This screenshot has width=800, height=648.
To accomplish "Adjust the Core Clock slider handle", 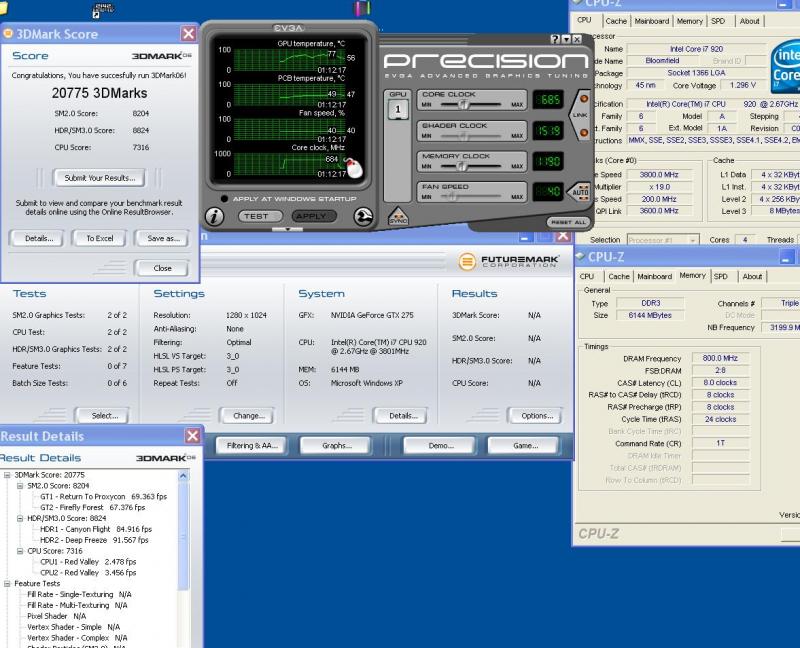I will 464,105.
